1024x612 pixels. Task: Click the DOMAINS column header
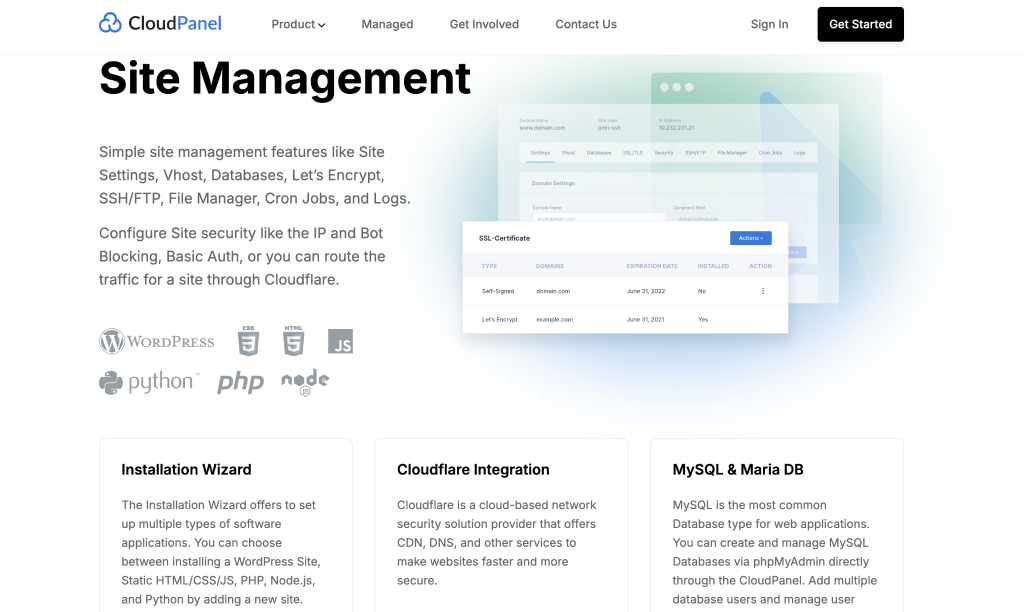click(x=550, y=266)
